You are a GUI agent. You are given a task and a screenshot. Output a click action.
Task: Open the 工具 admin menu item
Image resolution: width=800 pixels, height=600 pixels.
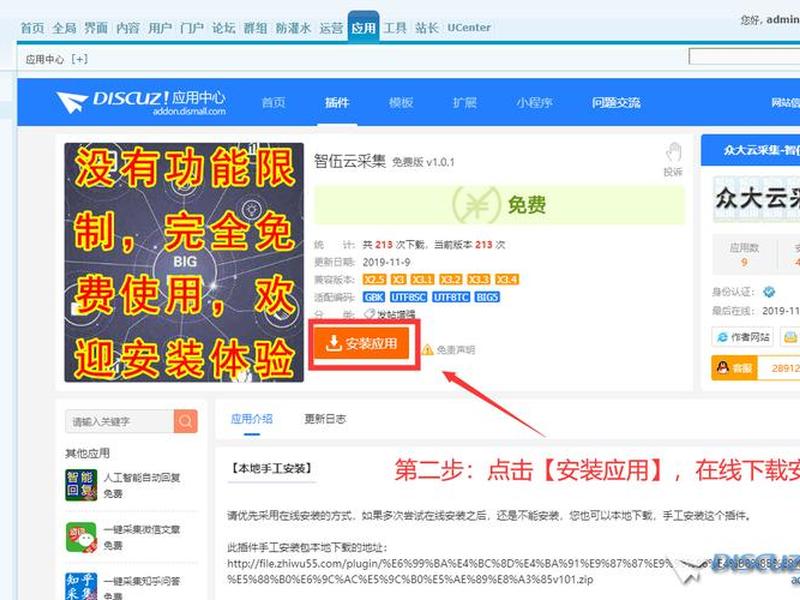coord(395,28)
